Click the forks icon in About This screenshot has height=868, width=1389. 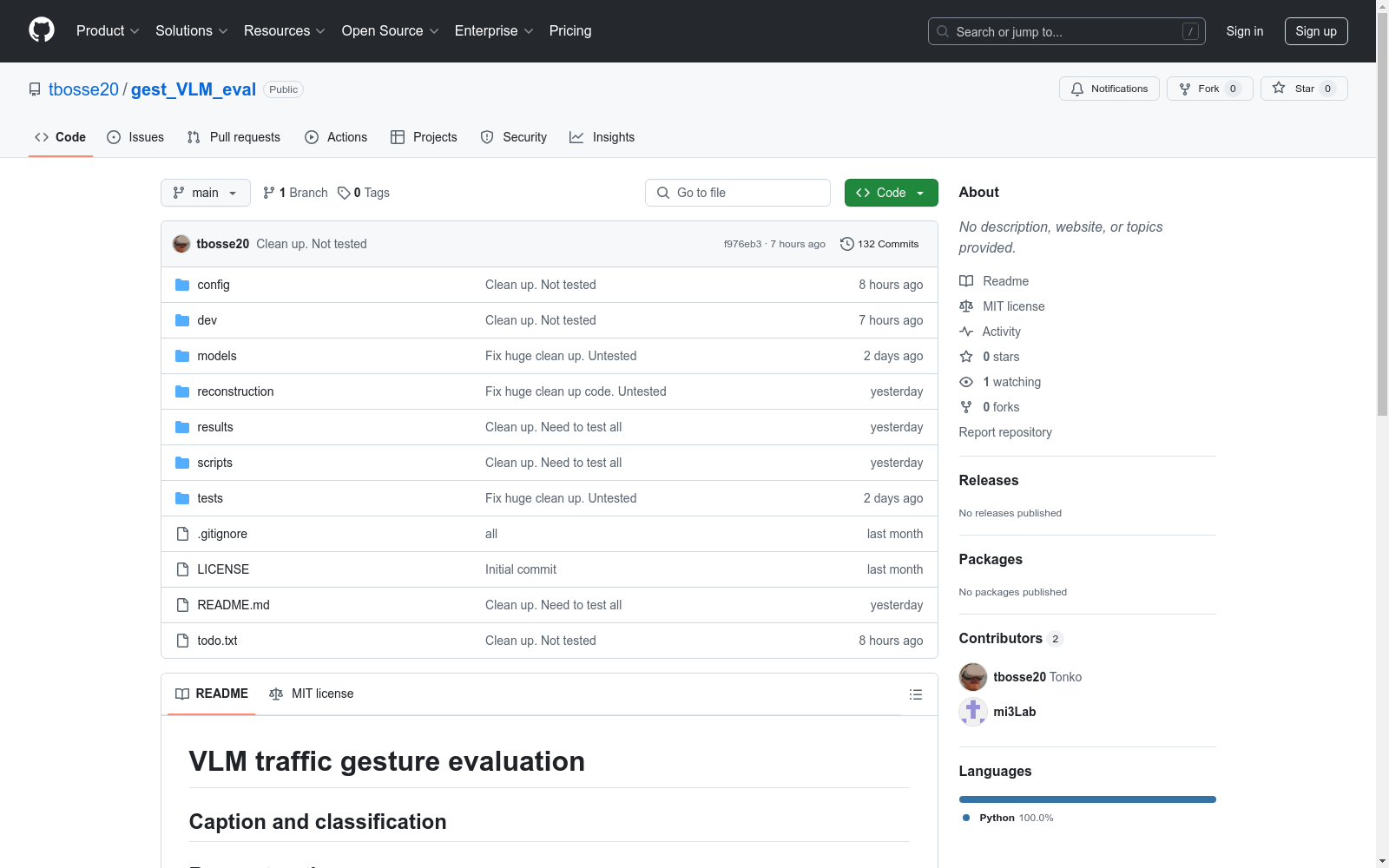point(966,407)
